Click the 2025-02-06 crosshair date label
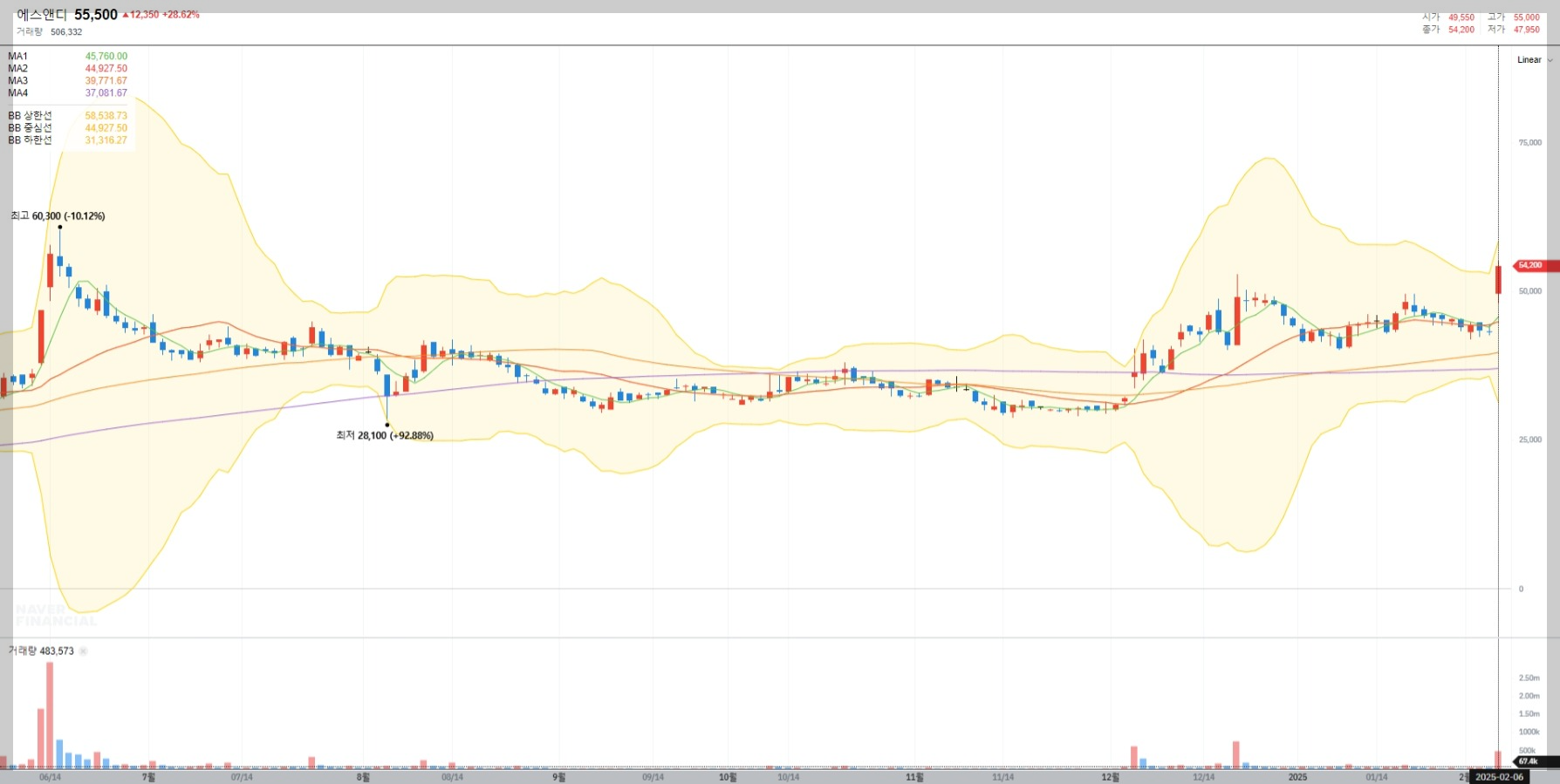 1499,777
